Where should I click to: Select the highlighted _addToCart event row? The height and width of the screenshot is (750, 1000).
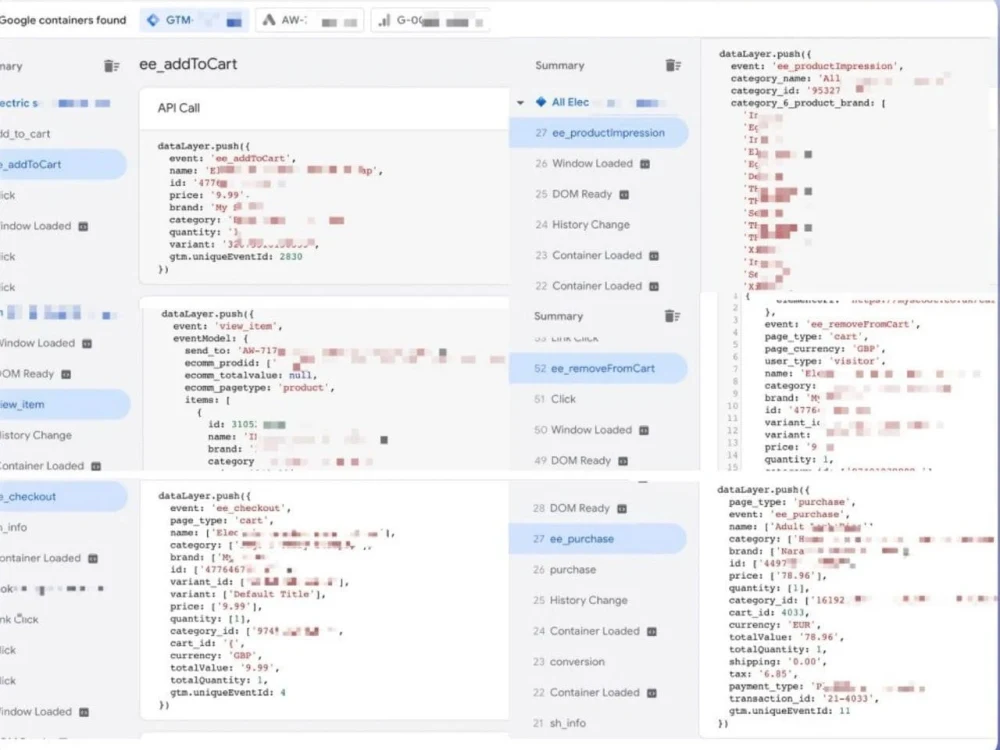tap(62, 165)
